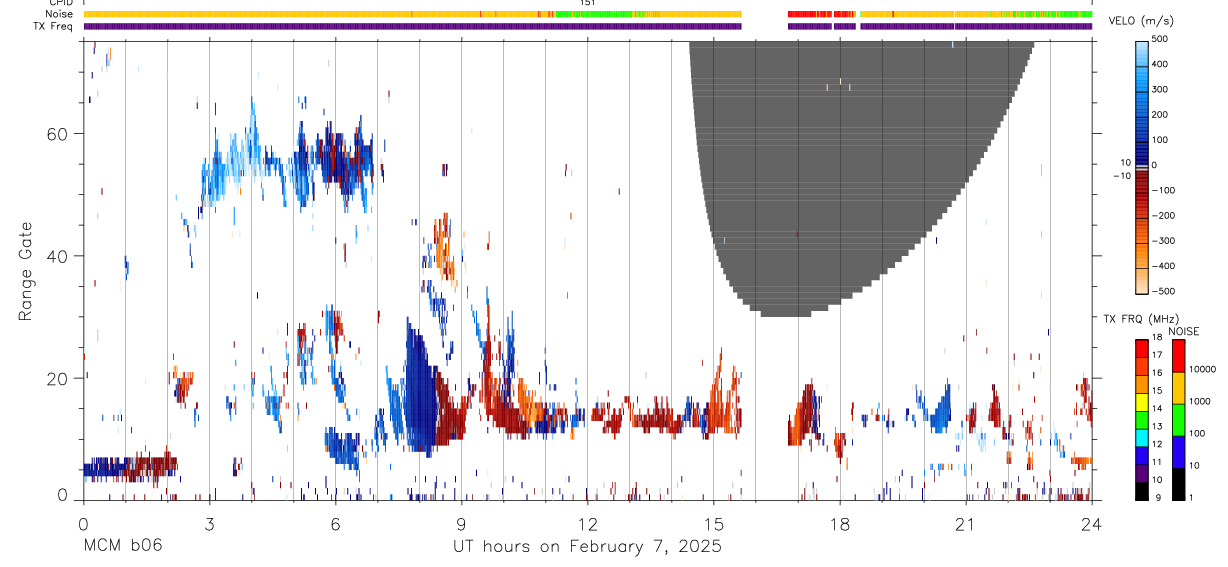
Task: Click the blue segment of NOISE scale
Action: (1178, 452)
